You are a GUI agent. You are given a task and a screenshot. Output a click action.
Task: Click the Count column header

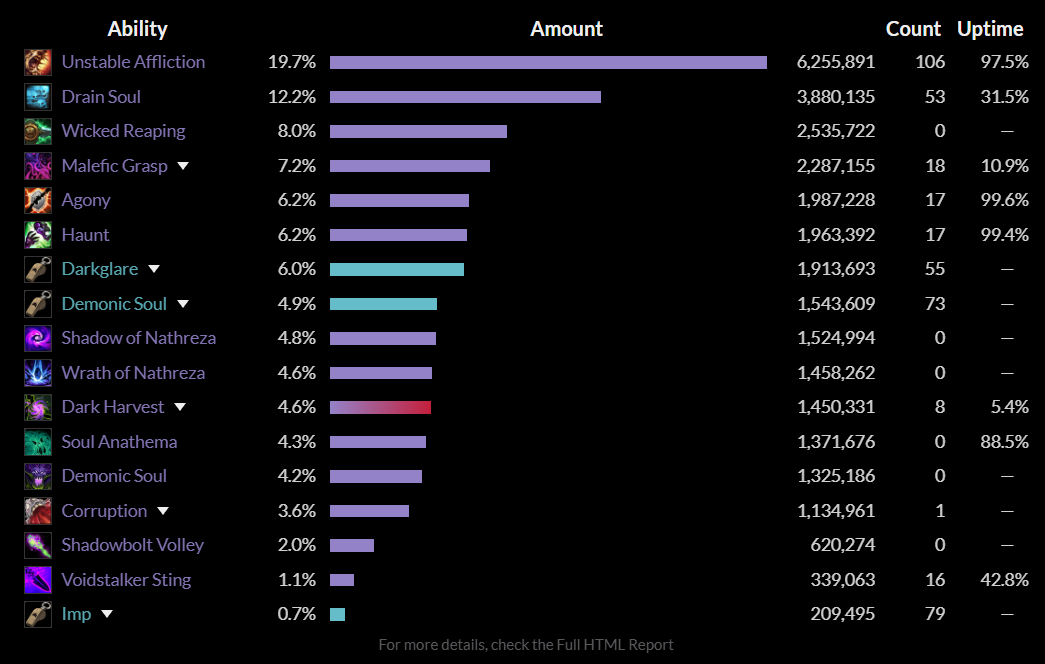pyautogui.click(x=913, y=29)
